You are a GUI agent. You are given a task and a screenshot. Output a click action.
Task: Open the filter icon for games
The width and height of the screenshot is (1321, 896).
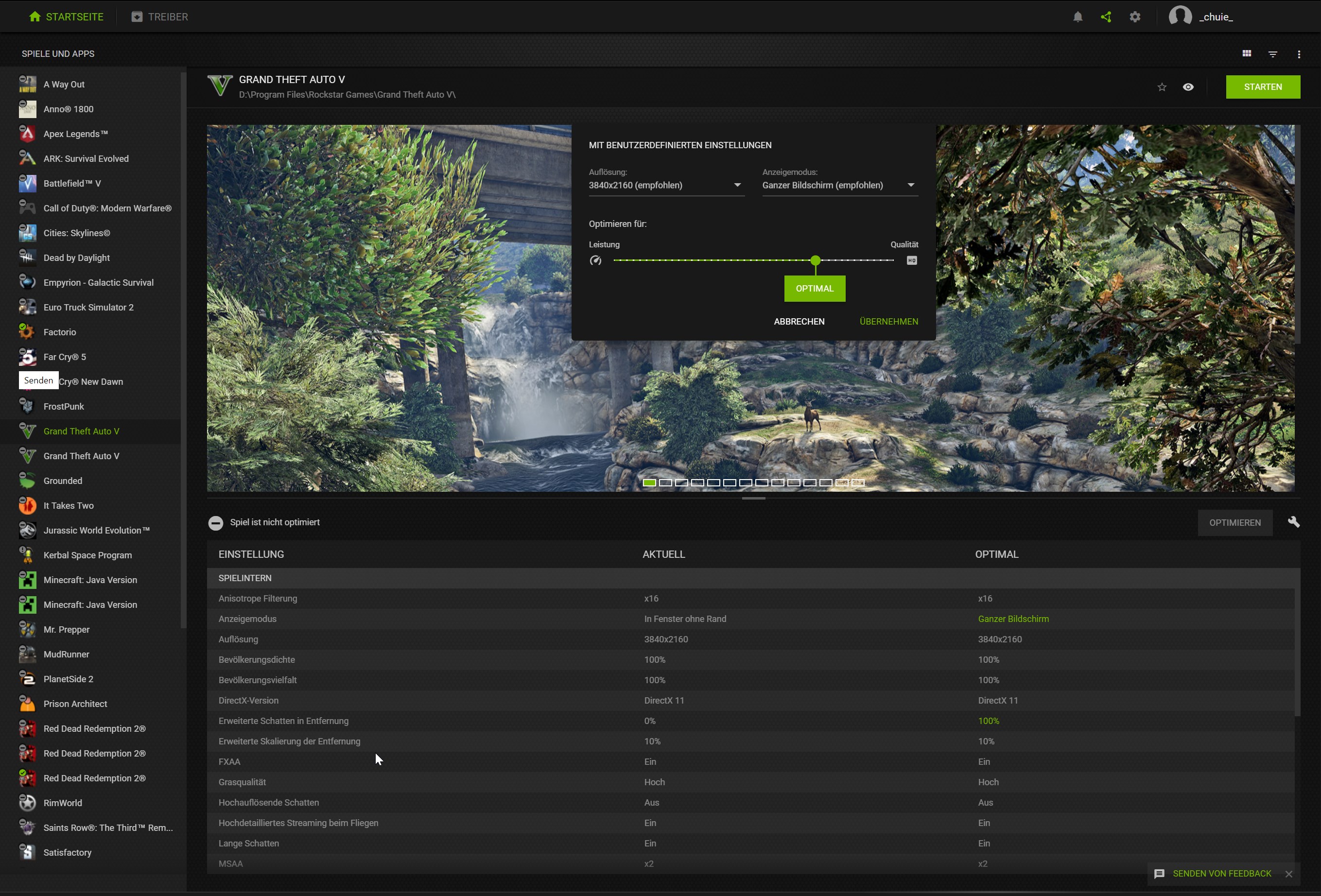click(1273, 54)
